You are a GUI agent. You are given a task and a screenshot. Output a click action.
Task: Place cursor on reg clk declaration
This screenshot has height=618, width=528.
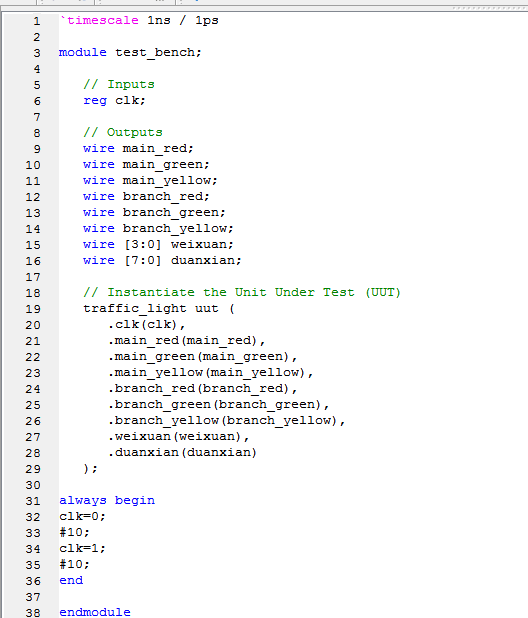point(114,101)
